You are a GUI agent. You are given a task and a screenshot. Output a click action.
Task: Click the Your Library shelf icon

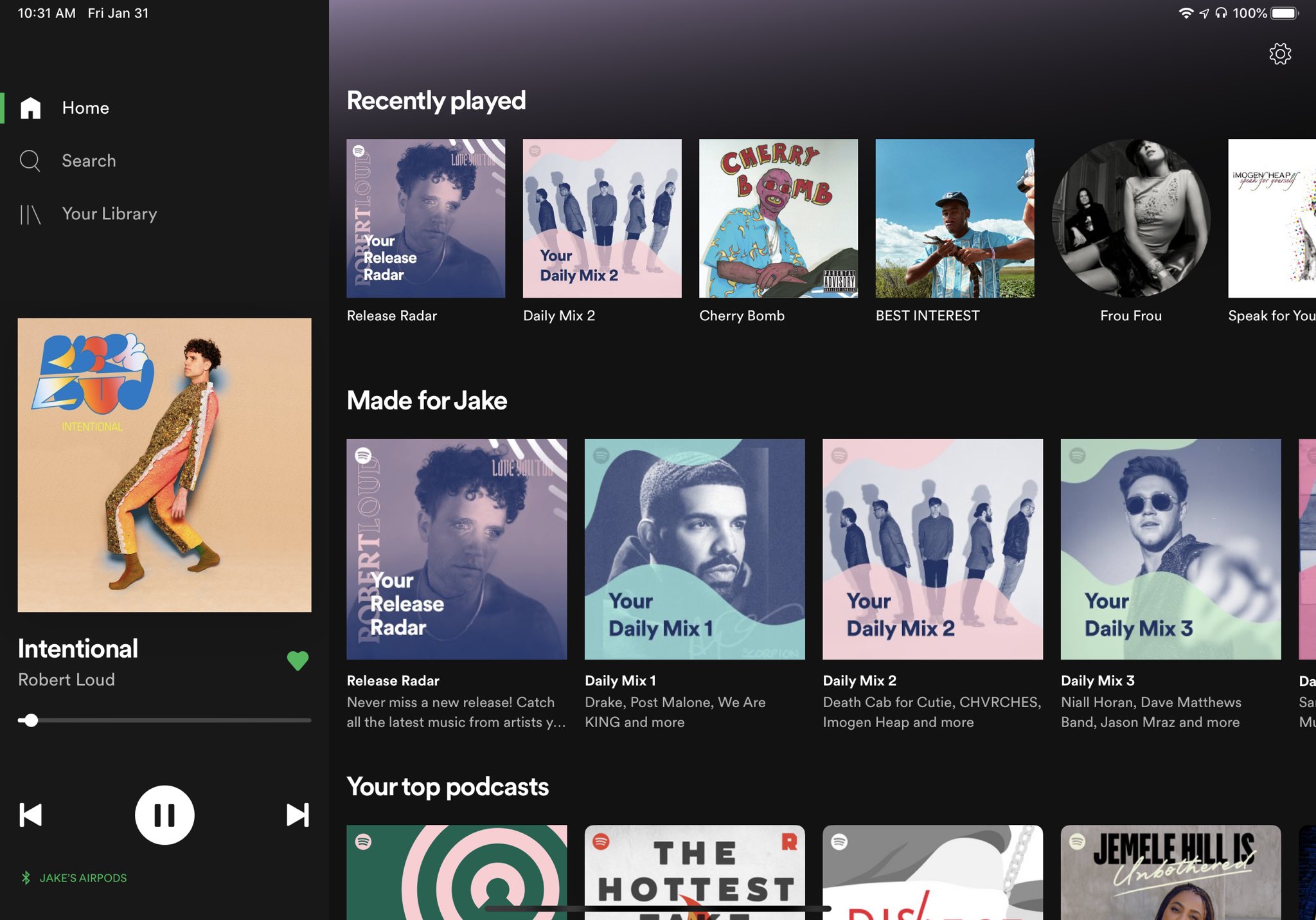[30, 214]
